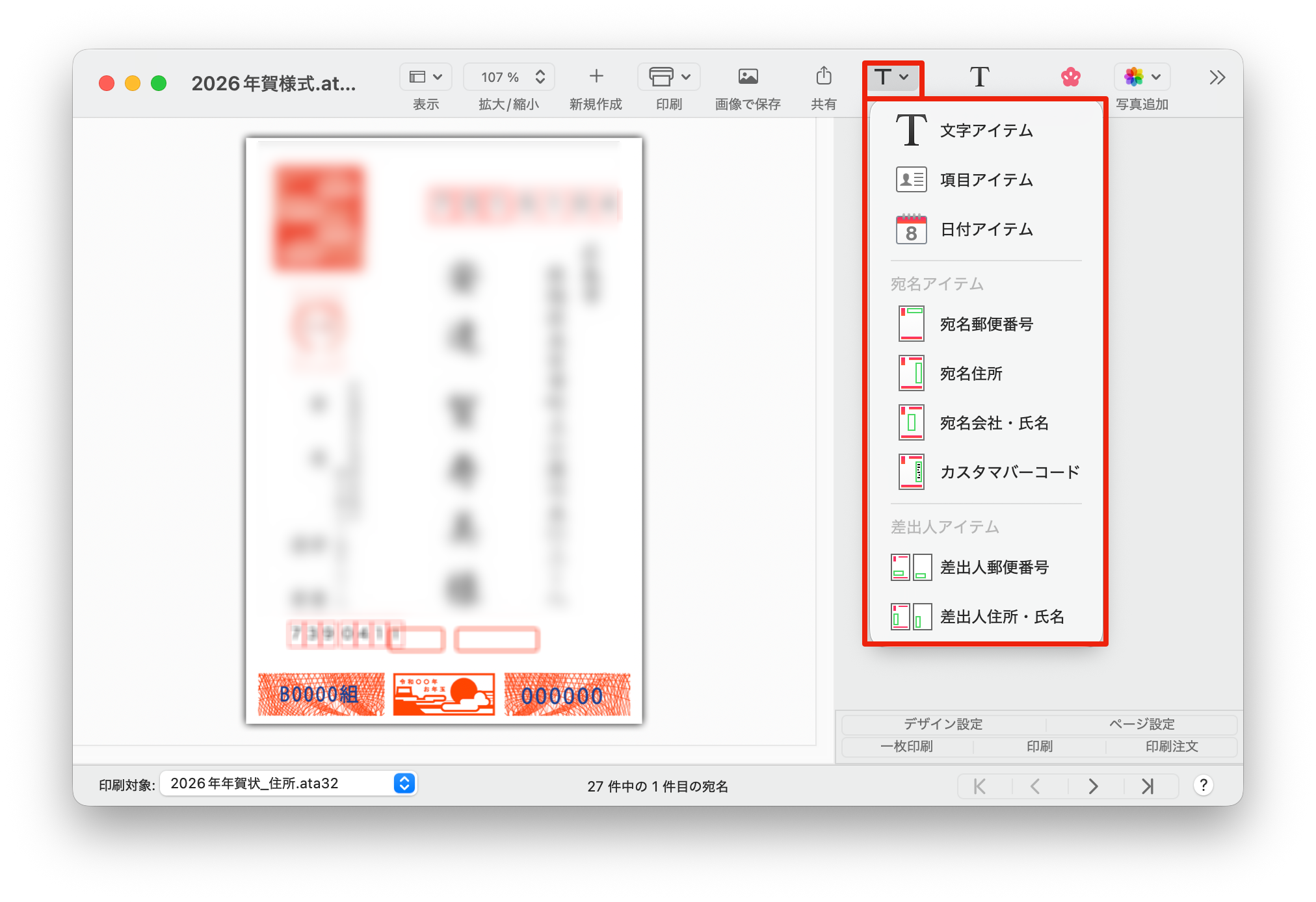Expand the 印刷 printer dropdown in toolbar
1316x902 pixels.
pyautogui.click(x=669, y=77)
